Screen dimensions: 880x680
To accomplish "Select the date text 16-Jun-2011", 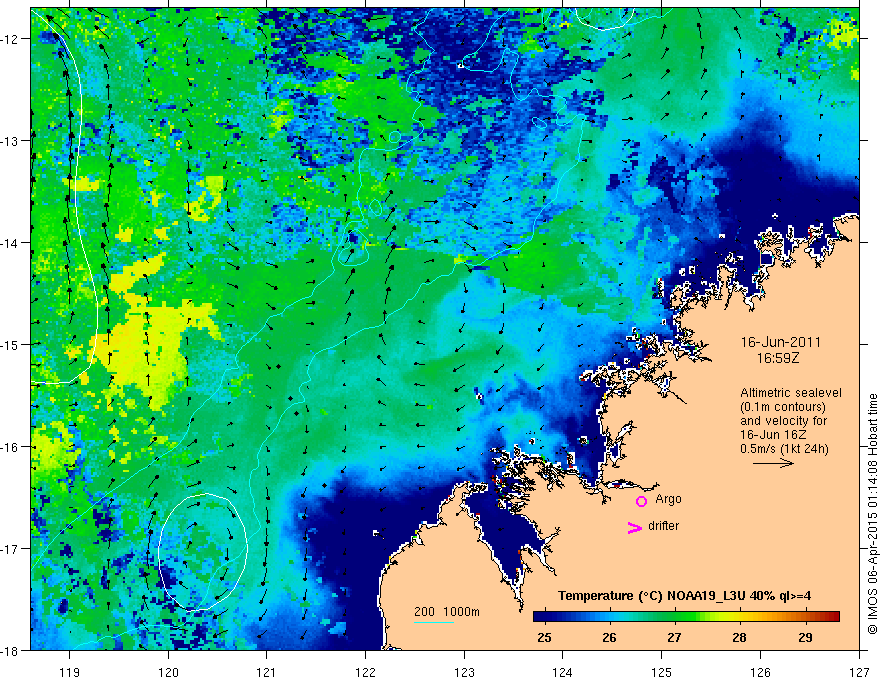I will click(x=781, y=342).
